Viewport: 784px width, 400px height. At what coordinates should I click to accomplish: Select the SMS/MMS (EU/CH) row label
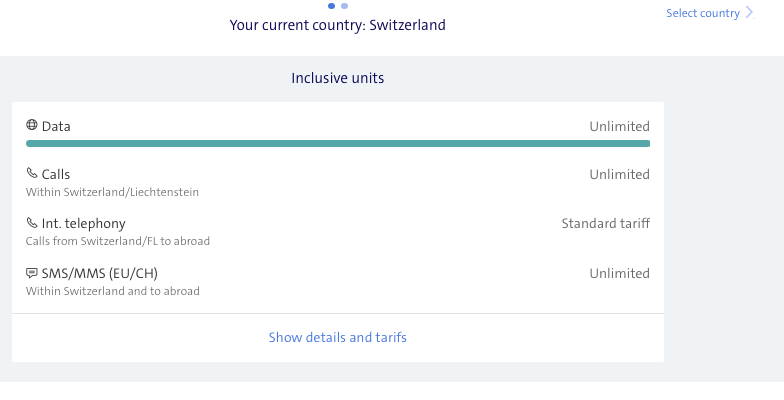[x=99, y=273]
